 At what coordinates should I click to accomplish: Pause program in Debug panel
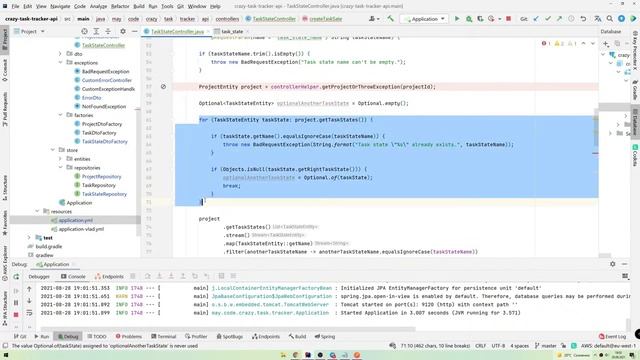click(x=16, y=303)
